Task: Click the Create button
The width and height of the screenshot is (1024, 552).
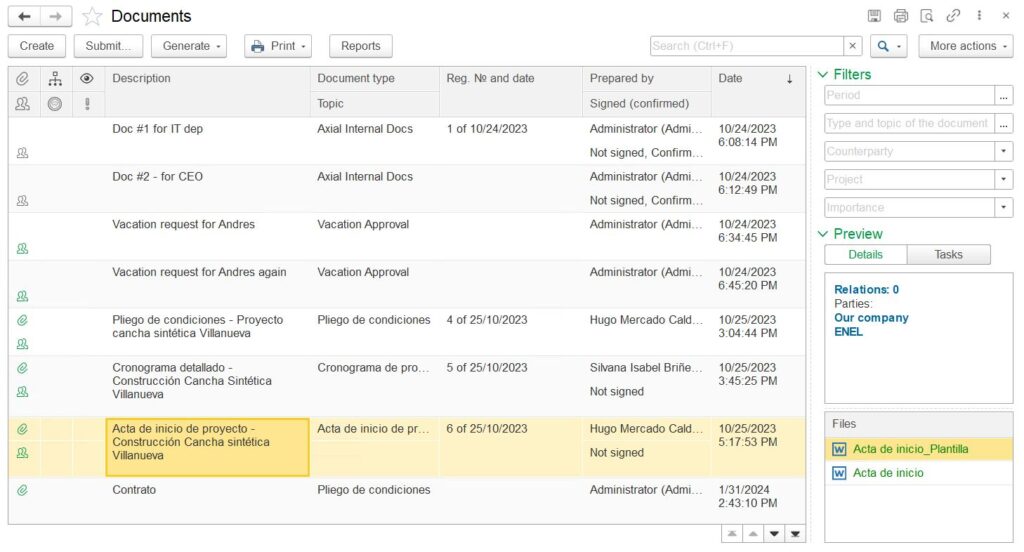Action: (37, 46)
